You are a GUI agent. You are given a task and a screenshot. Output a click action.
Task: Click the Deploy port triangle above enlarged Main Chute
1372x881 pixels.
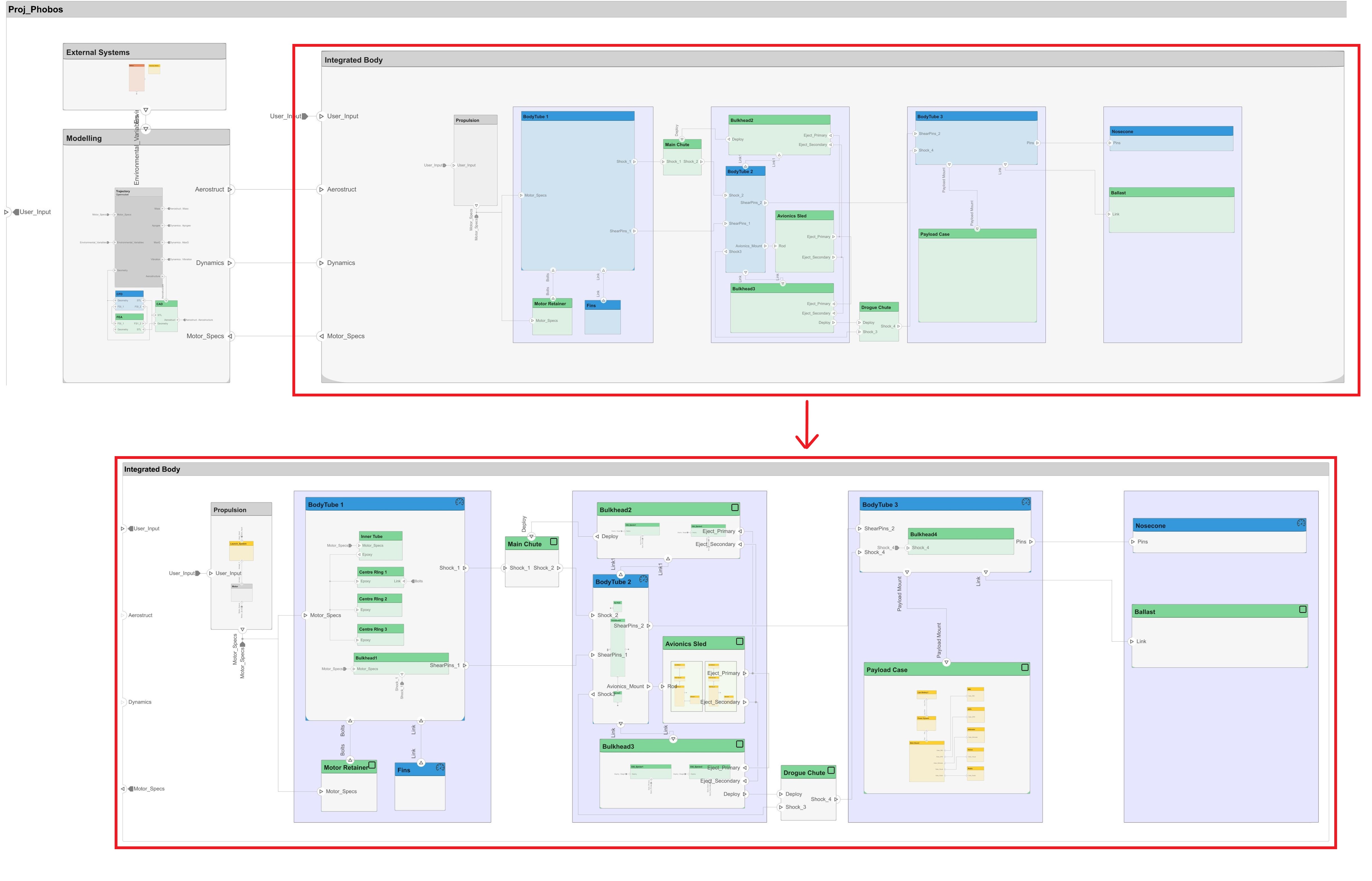click(532, 537)
